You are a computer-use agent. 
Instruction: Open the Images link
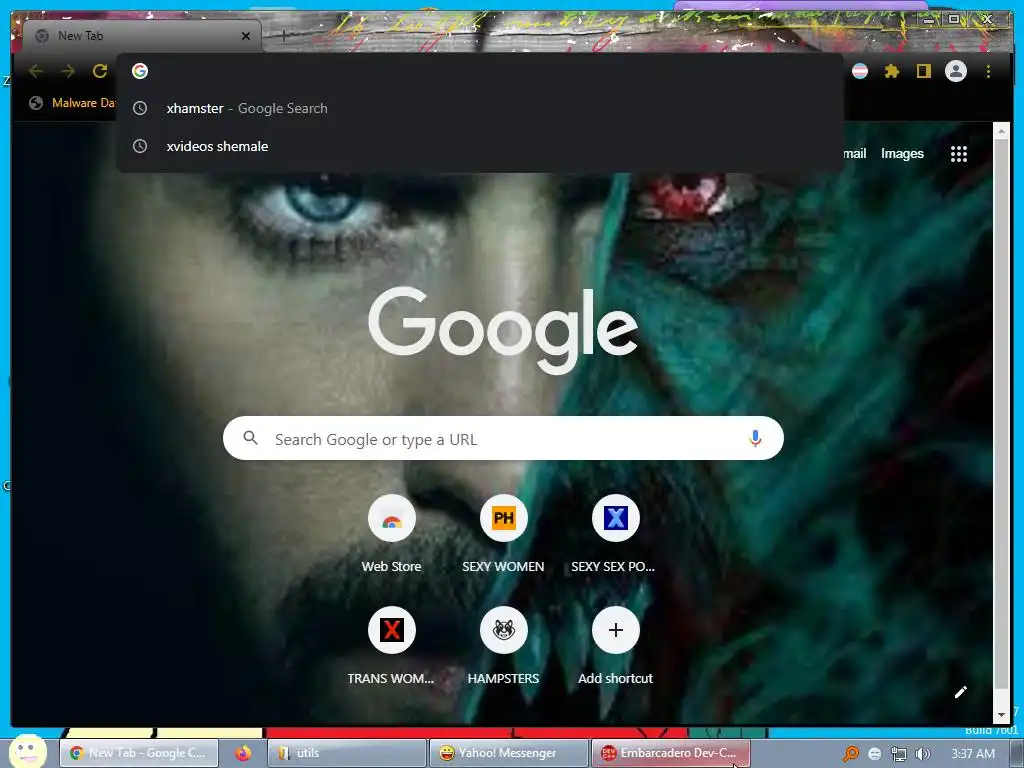[903, 153]
